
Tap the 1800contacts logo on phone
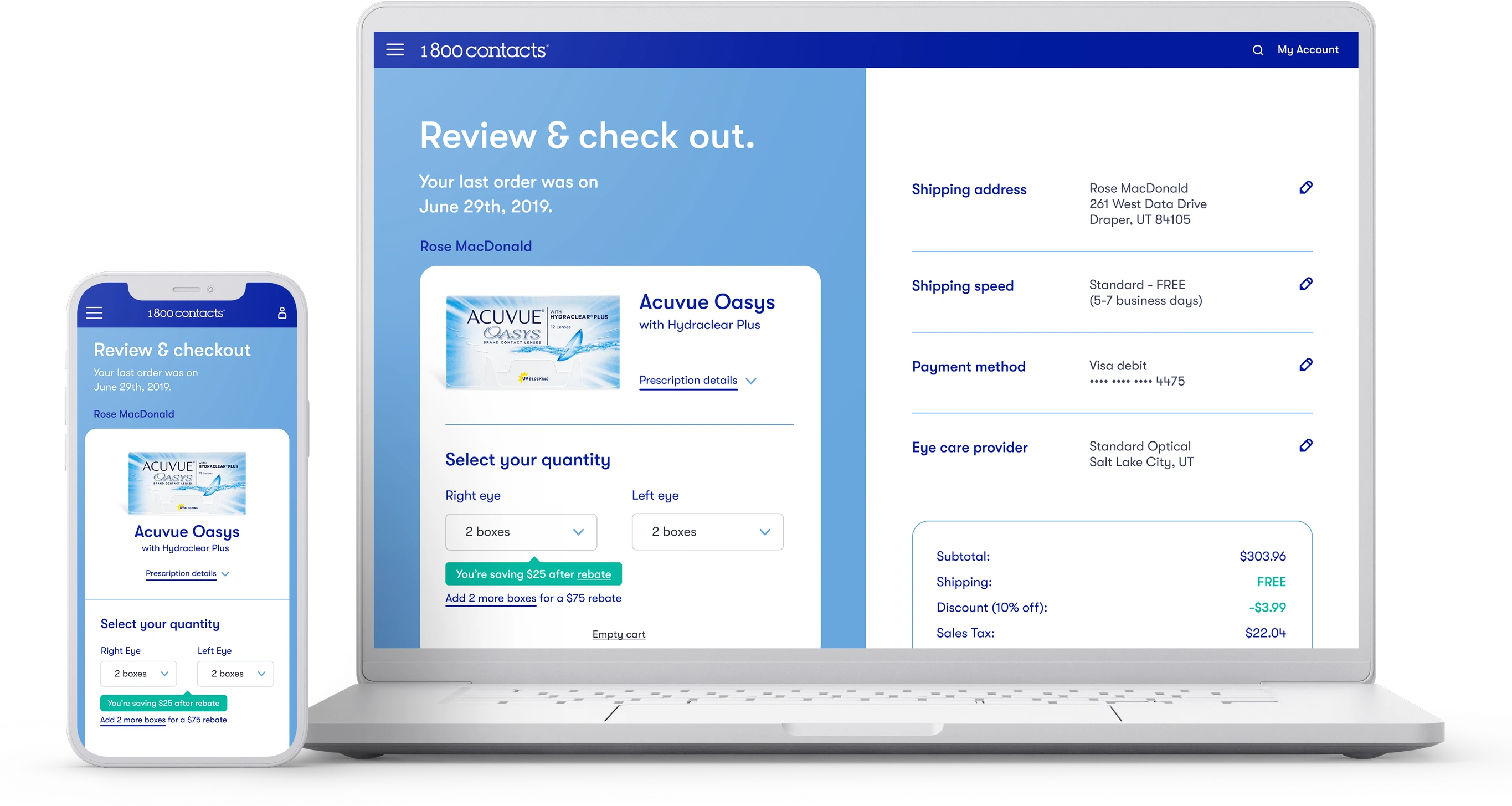(x=186, y=314)
